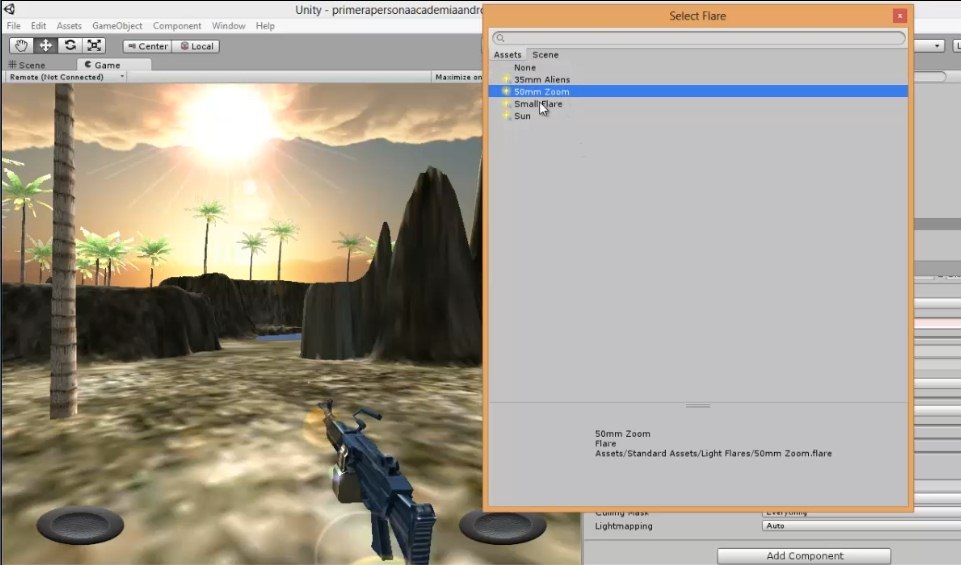The width and height of the screenshot is (961, 565).
Task: Close the Select Flare window
Action: pyautogui.click(x=899, y=16)
